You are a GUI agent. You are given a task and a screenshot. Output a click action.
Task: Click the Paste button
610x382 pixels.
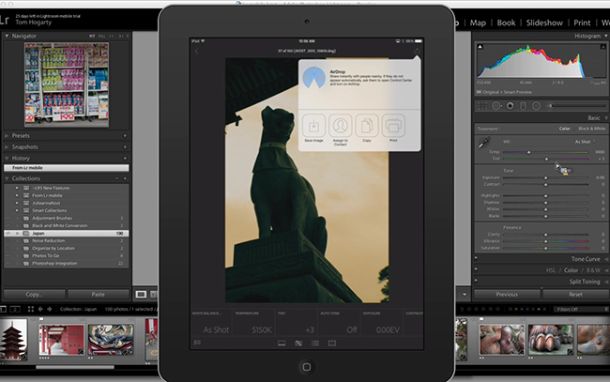pos(98,294)
